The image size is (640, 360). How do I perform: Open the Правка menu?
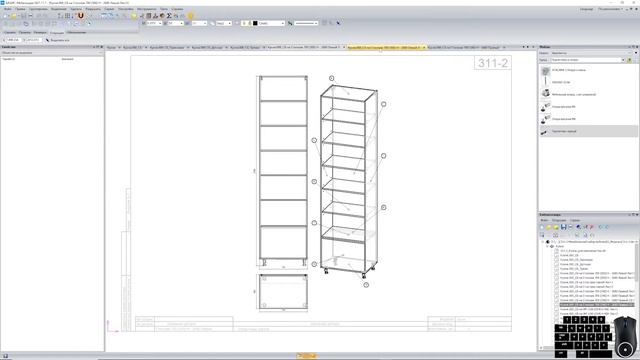pyautogui.click(x=20, y=9)
